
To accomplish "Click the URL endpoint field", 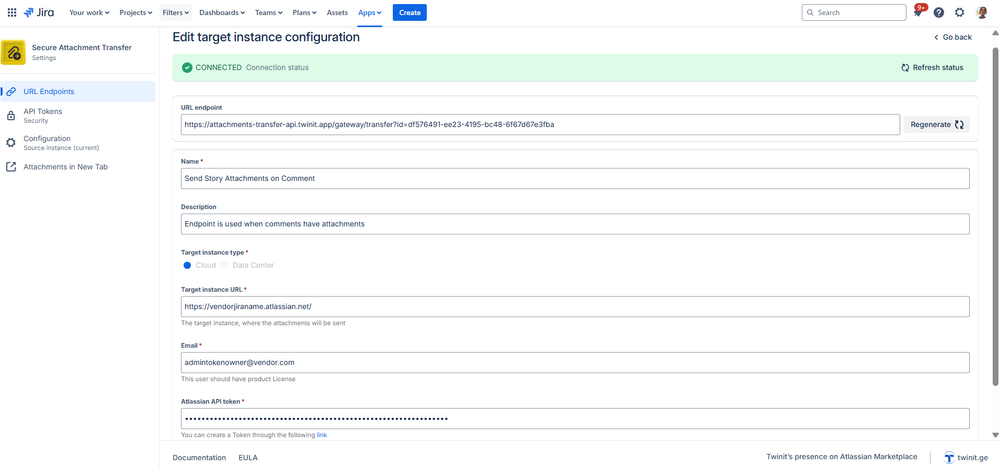I will [x=540, y=125].
